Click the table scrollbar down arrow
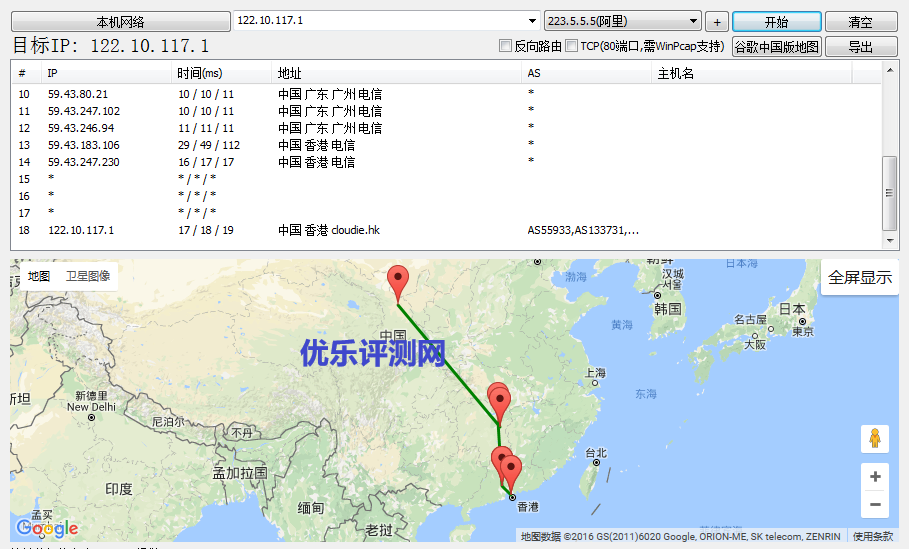 pos(890,240)
